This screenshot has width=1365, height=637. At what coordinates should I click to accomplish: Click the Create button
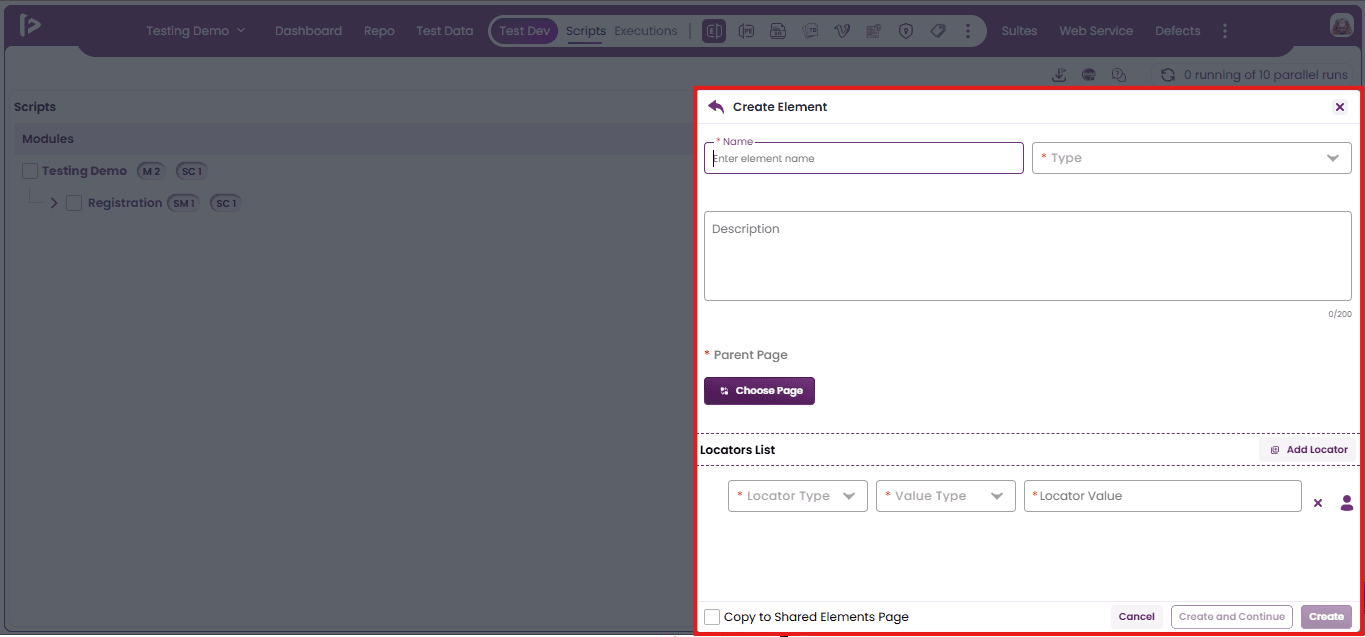click(x=1327, y=617)
